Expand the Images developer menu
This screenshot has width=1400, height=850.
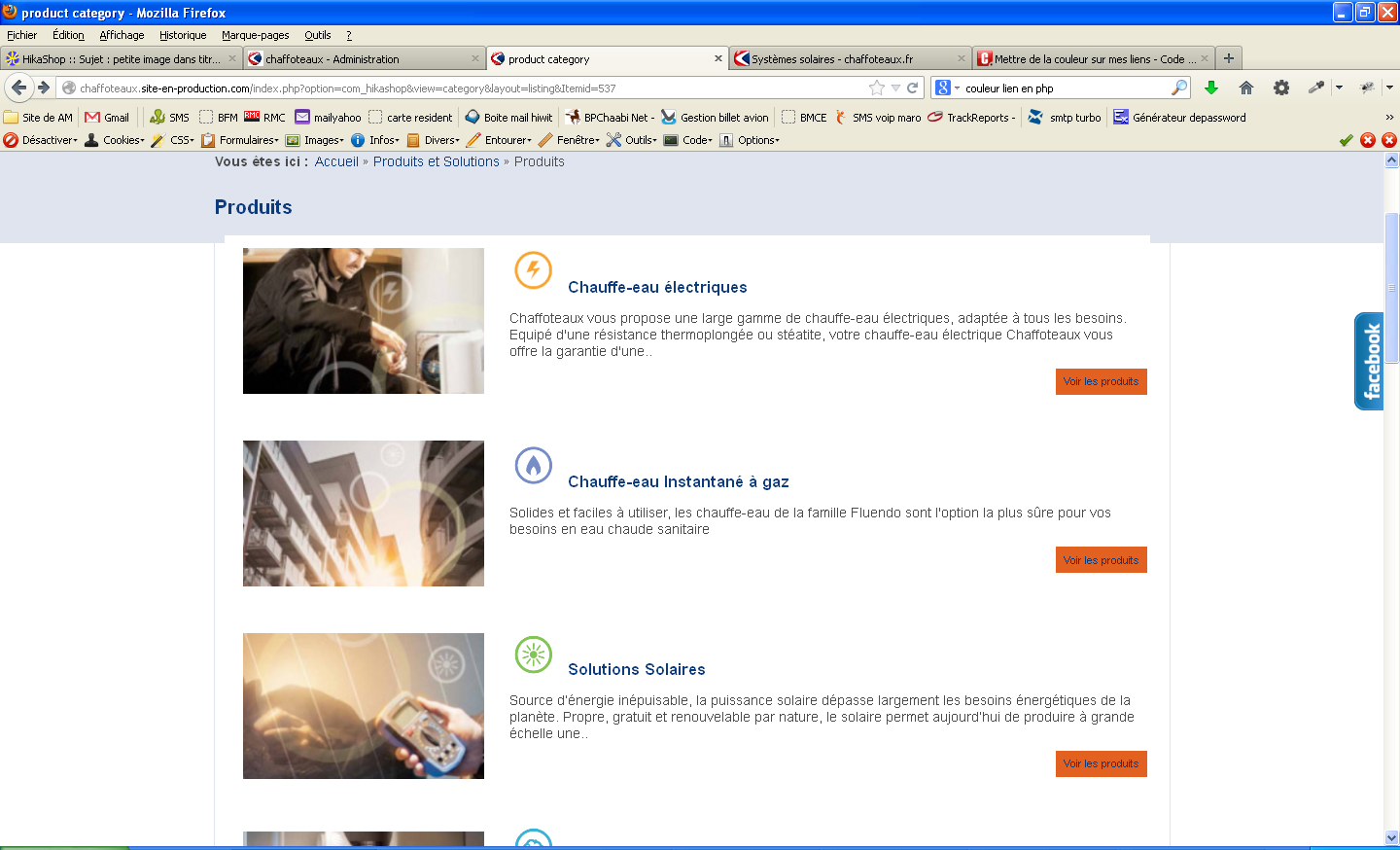(x=315, y=140)
